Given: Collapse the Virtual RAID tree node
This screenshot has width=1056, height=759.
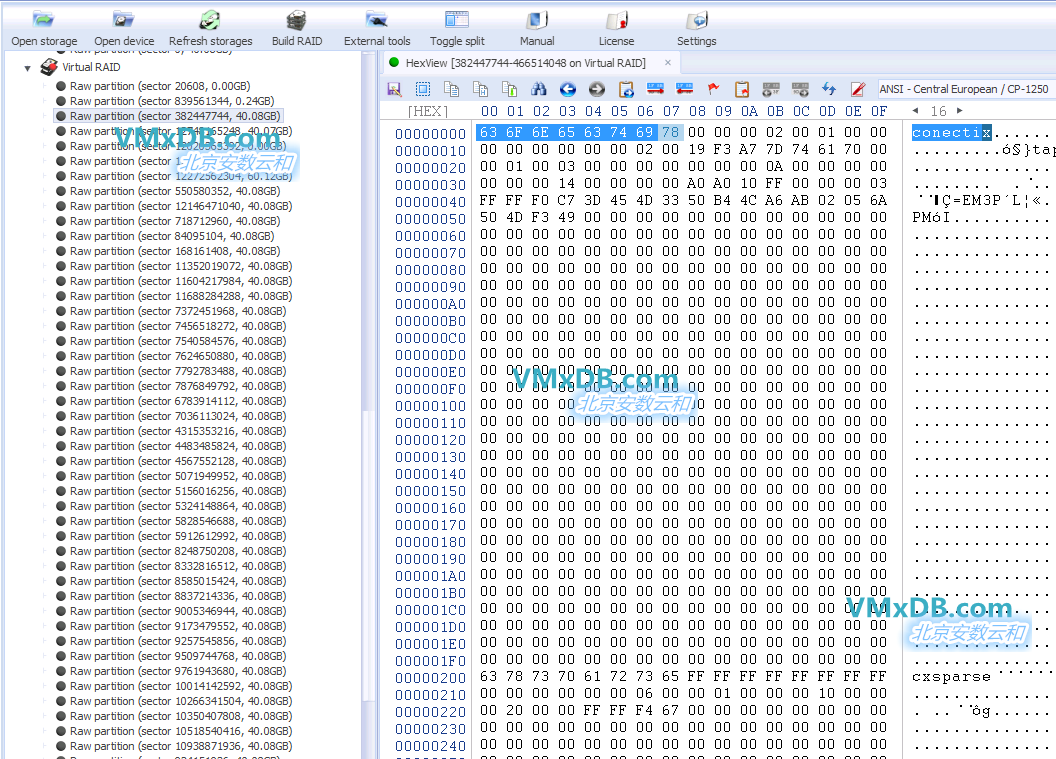Looking at the screenshot, I should pyautogui.click(x=28, y=67).
